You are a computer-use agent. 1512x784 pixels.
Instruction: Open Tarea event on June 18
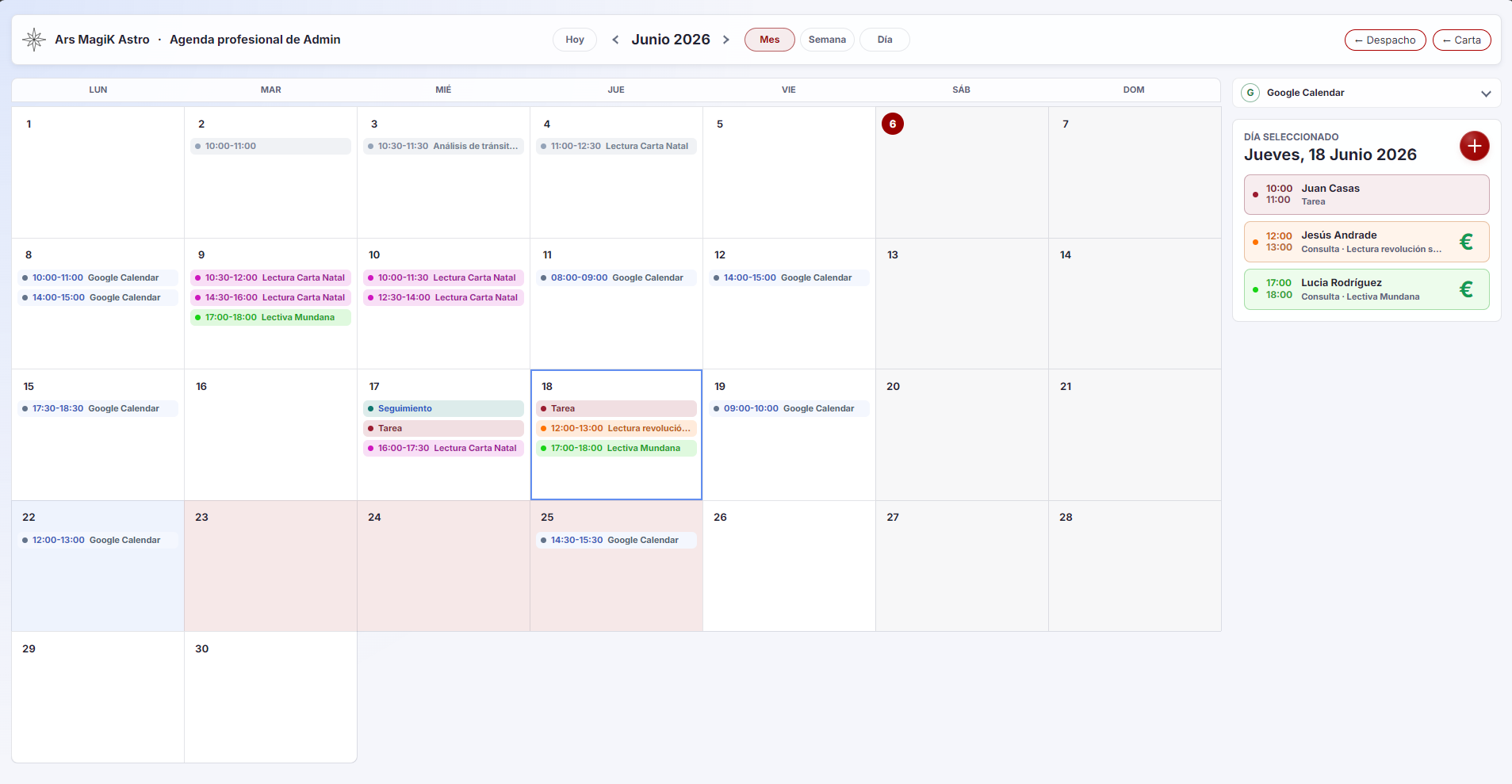tap(616, 409)
